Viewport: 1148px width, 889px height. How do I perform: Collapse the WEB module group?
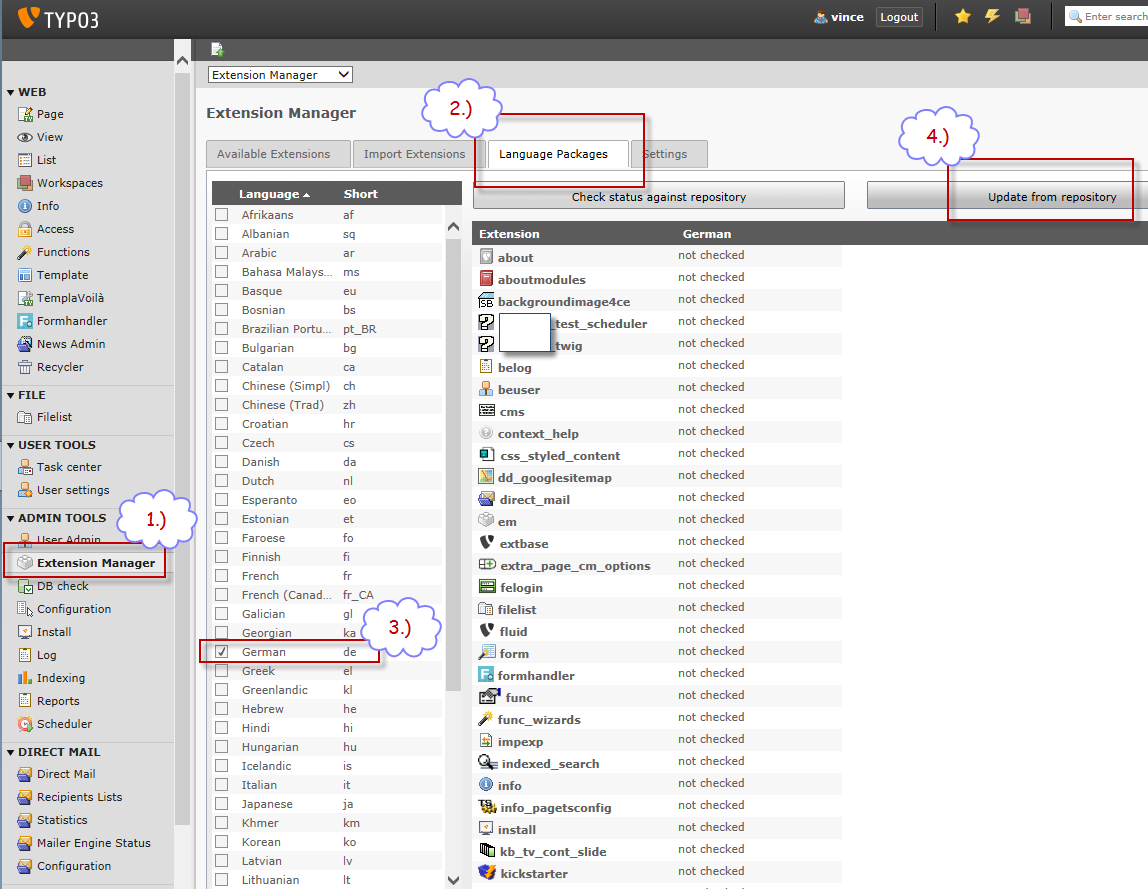click(11, 92)
